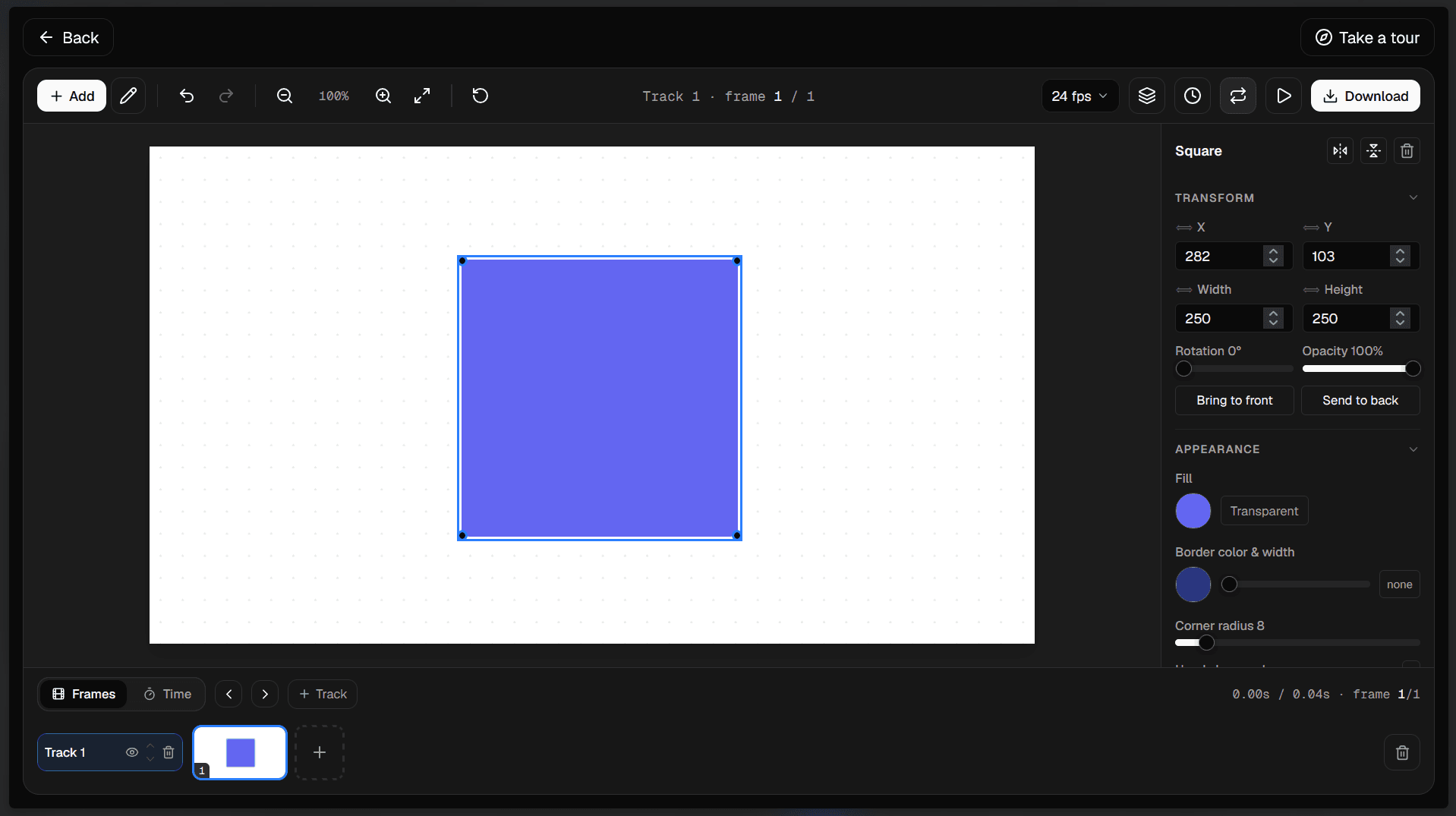Toggle Track 1 visibility eye
1456x816 pixels.
[x=132, y=752]
